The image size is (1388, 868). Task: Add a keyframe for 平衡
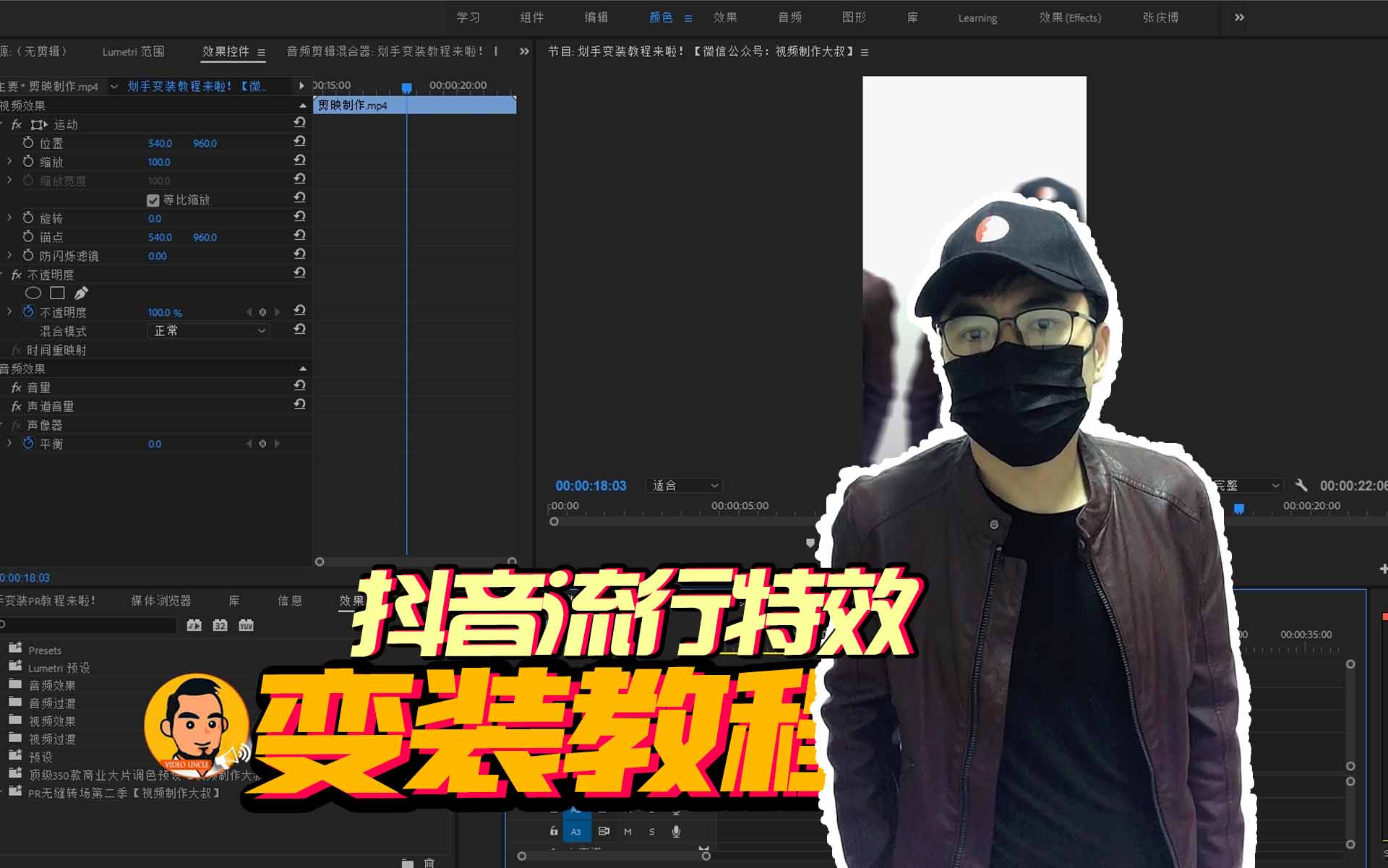point(262,444)
